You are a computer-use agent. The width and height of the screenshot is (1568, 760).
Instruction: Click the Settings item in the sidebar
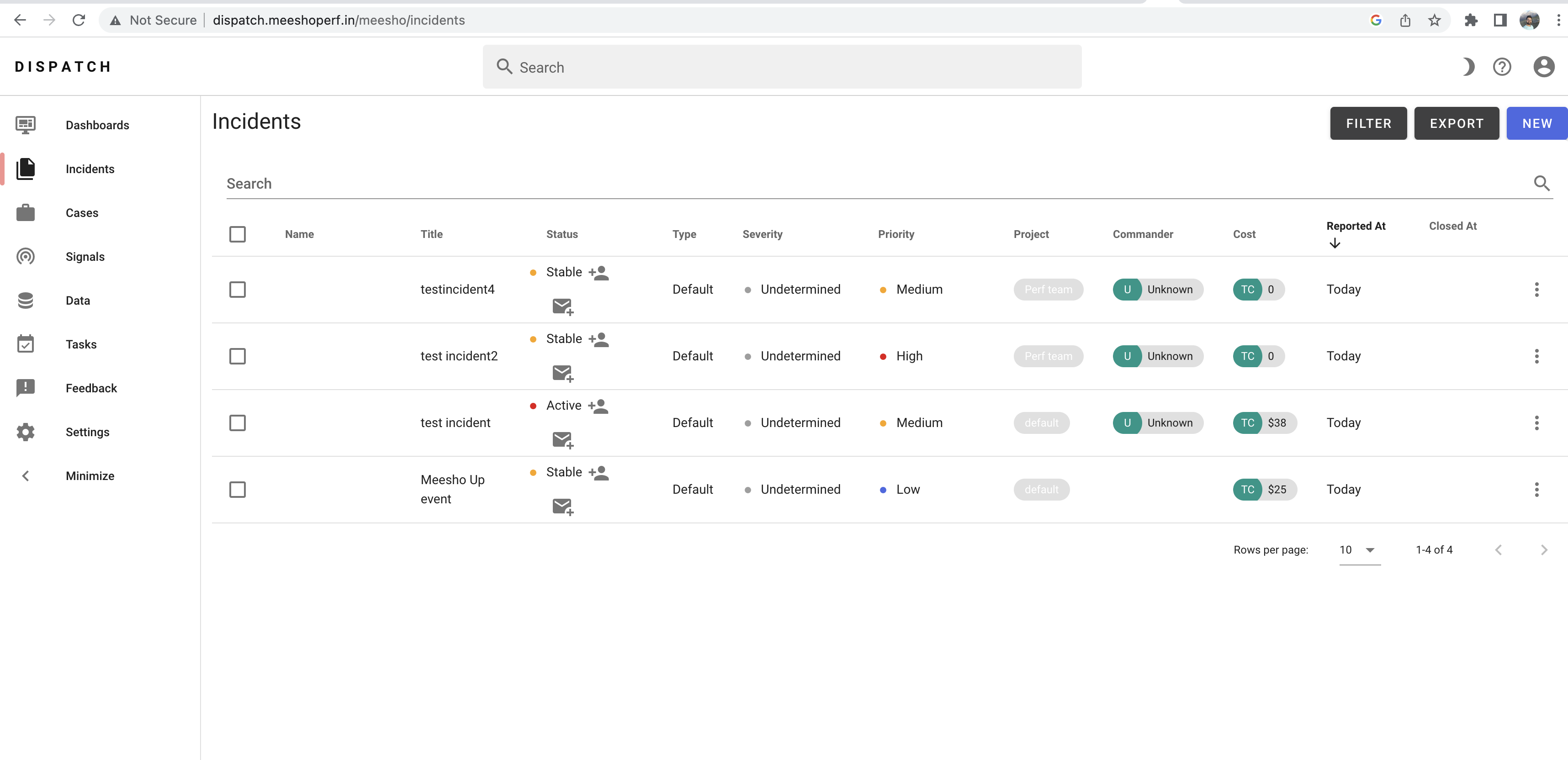[x=26, y=432]
